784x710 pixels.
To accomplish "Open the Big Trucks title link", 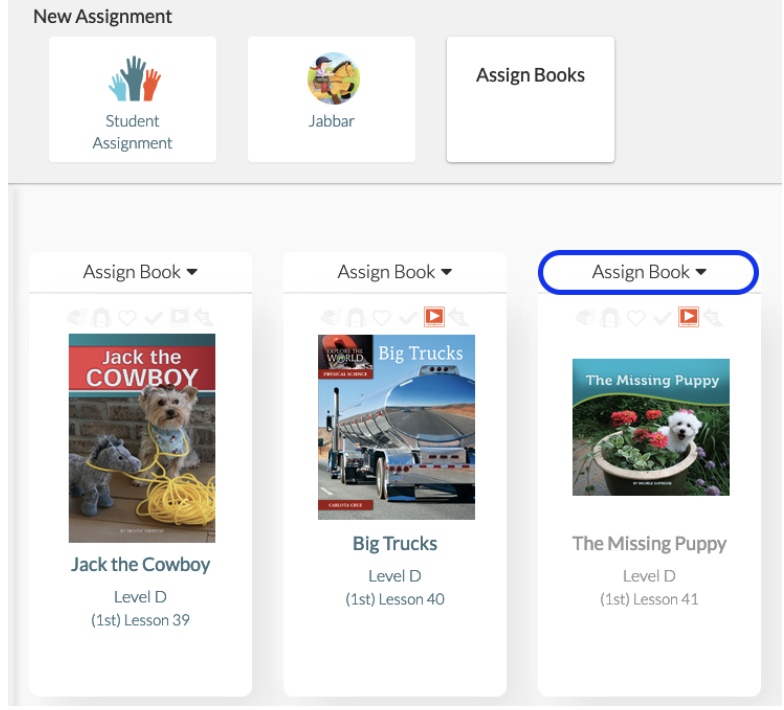I will 395,544.
